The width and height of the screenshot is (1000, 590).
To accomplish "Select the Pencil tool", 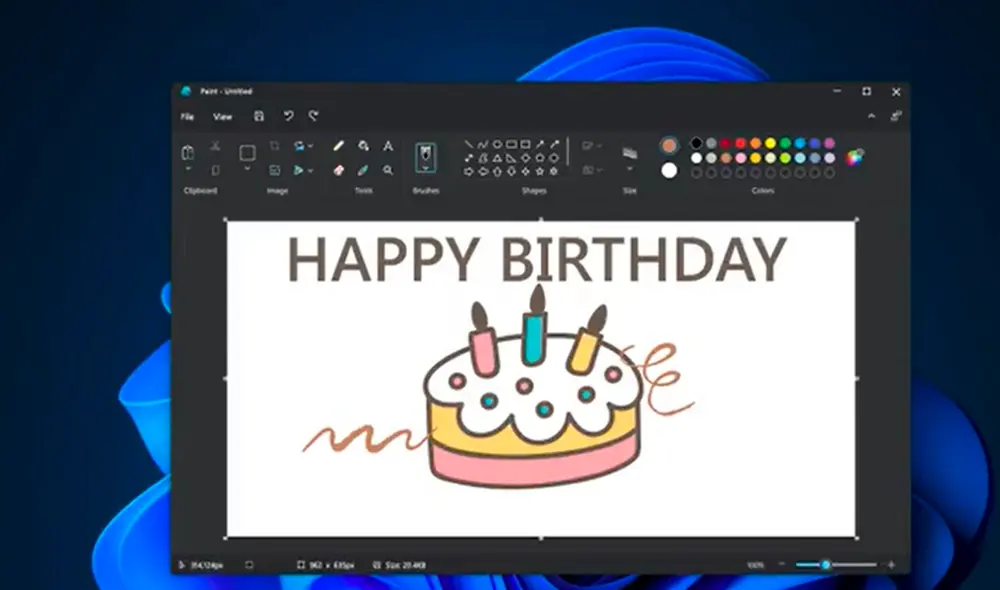I will click(x=338, y=144).
